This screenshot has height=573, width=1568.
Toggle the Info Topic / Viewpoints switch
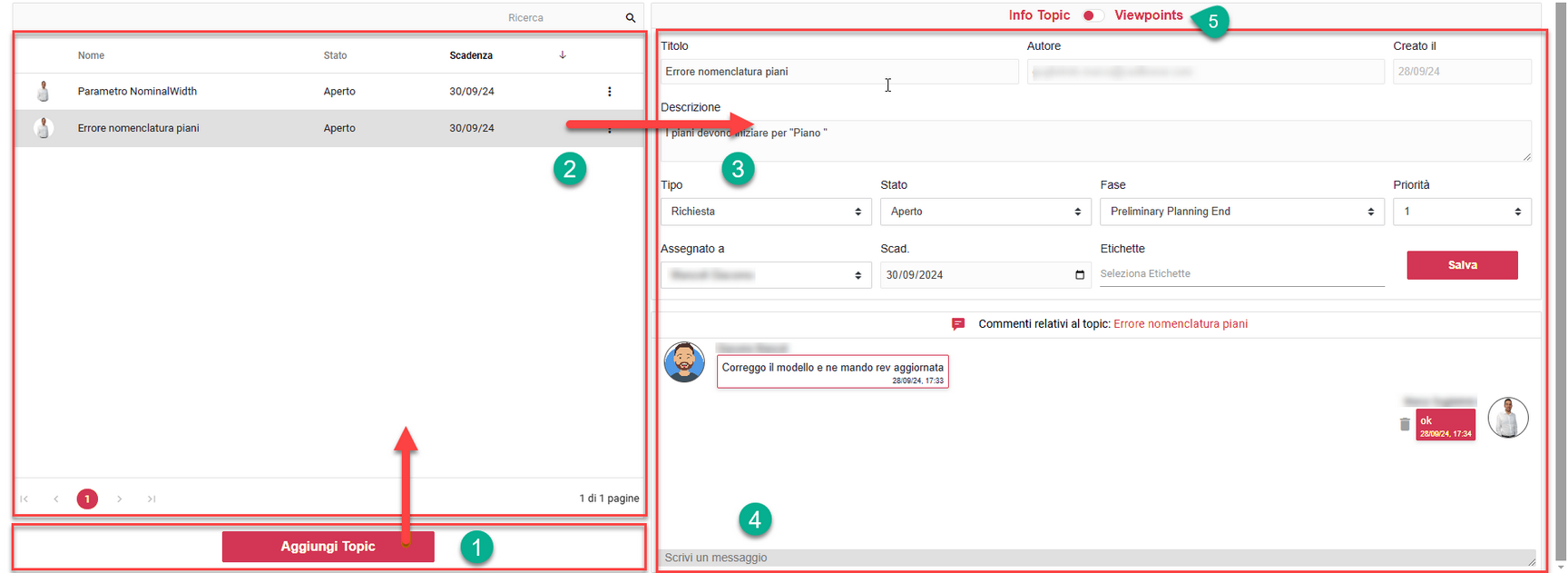tap(1092, 15)
